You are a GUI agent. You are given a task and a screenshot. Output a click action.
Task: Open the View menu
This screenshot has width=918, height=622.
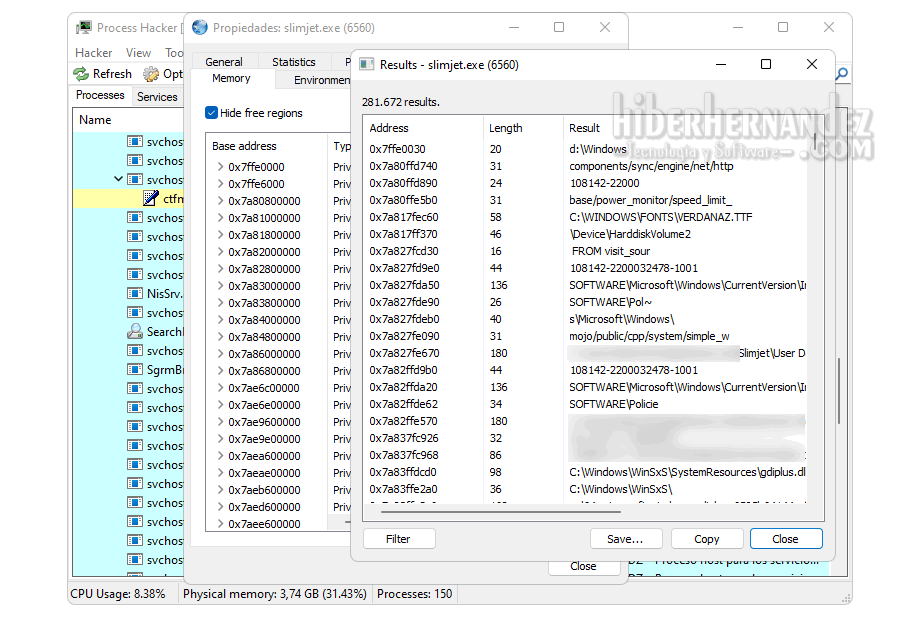point(138,53)
